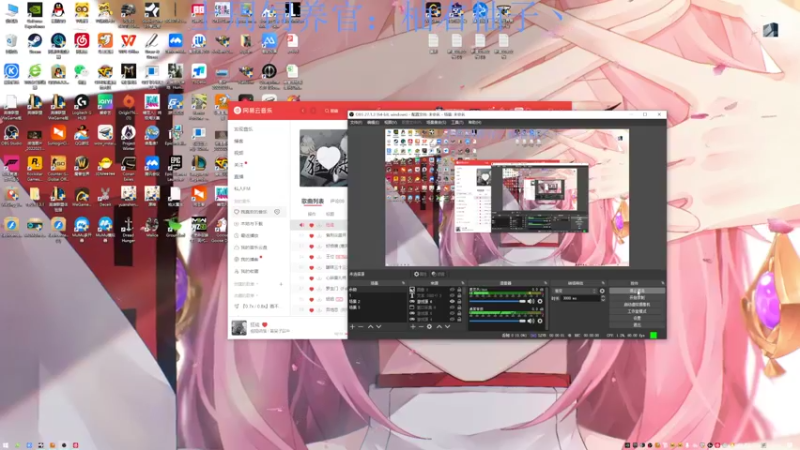Remove selected source with minus icon in OBS
The image size is (800, 450).
point(421,327)
